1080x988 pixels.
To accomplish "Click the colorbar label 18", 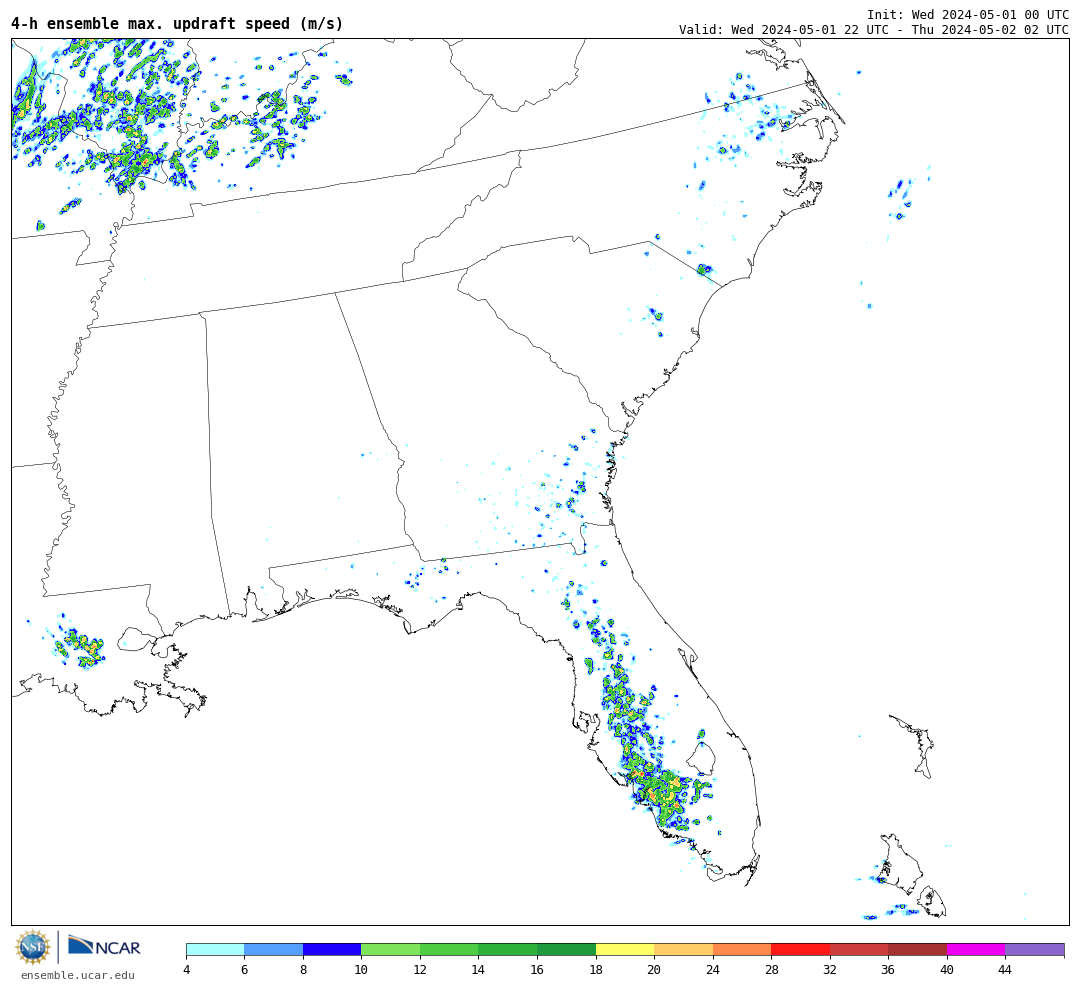I will click(x=596, y=970).
